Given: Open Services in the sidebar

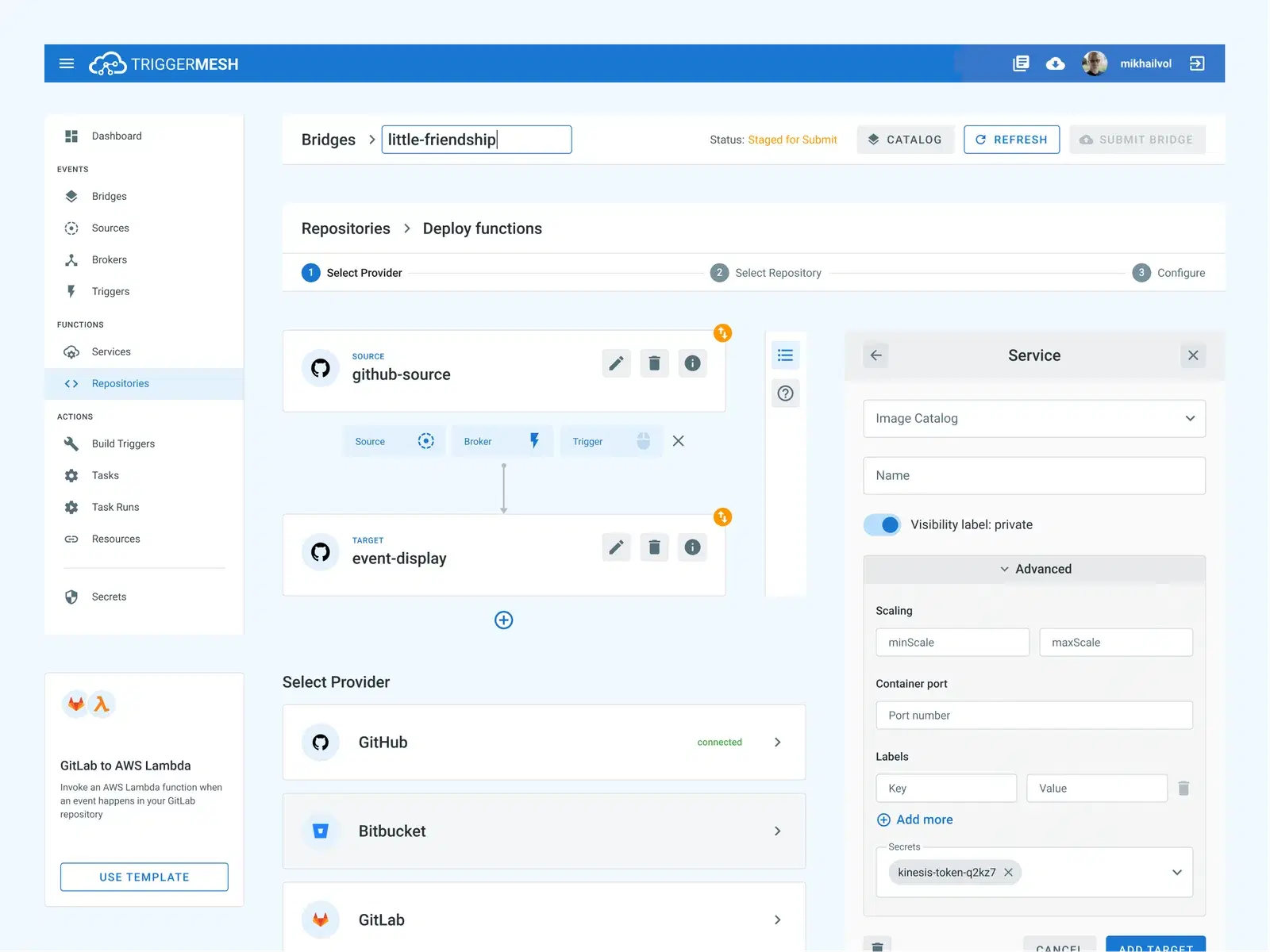Looking at the screenshot, I should pos(144,352).
